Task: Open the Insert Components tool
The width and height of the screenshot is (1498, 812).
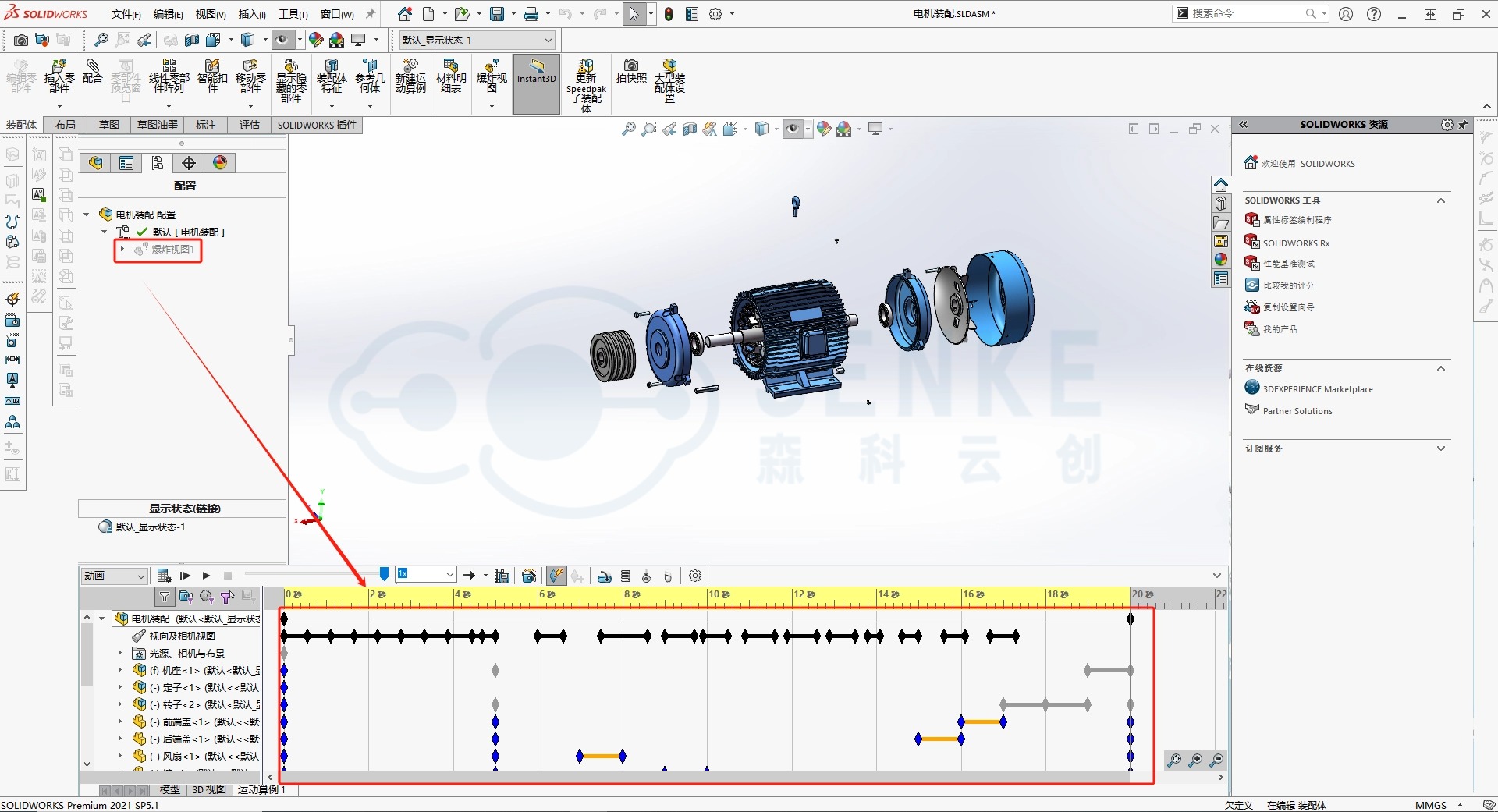Action: (59, 76)
